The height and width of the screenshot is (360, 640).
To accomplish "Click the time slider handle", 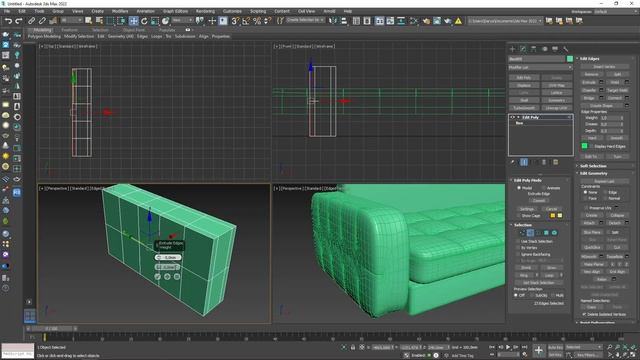I will coord(52,329).
